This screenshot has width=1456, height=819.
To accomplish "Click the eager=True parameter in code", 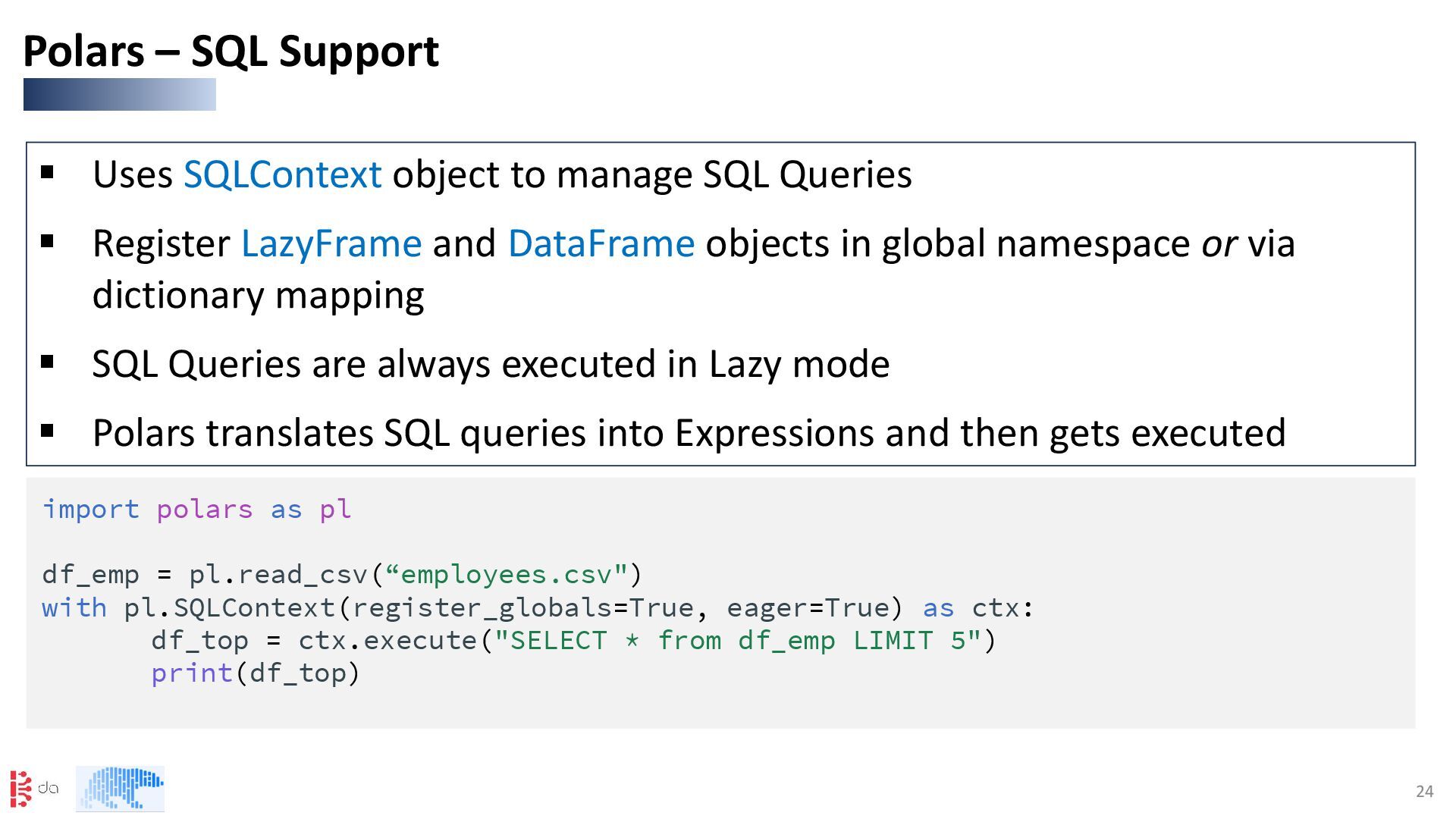I will click(807, 608).
